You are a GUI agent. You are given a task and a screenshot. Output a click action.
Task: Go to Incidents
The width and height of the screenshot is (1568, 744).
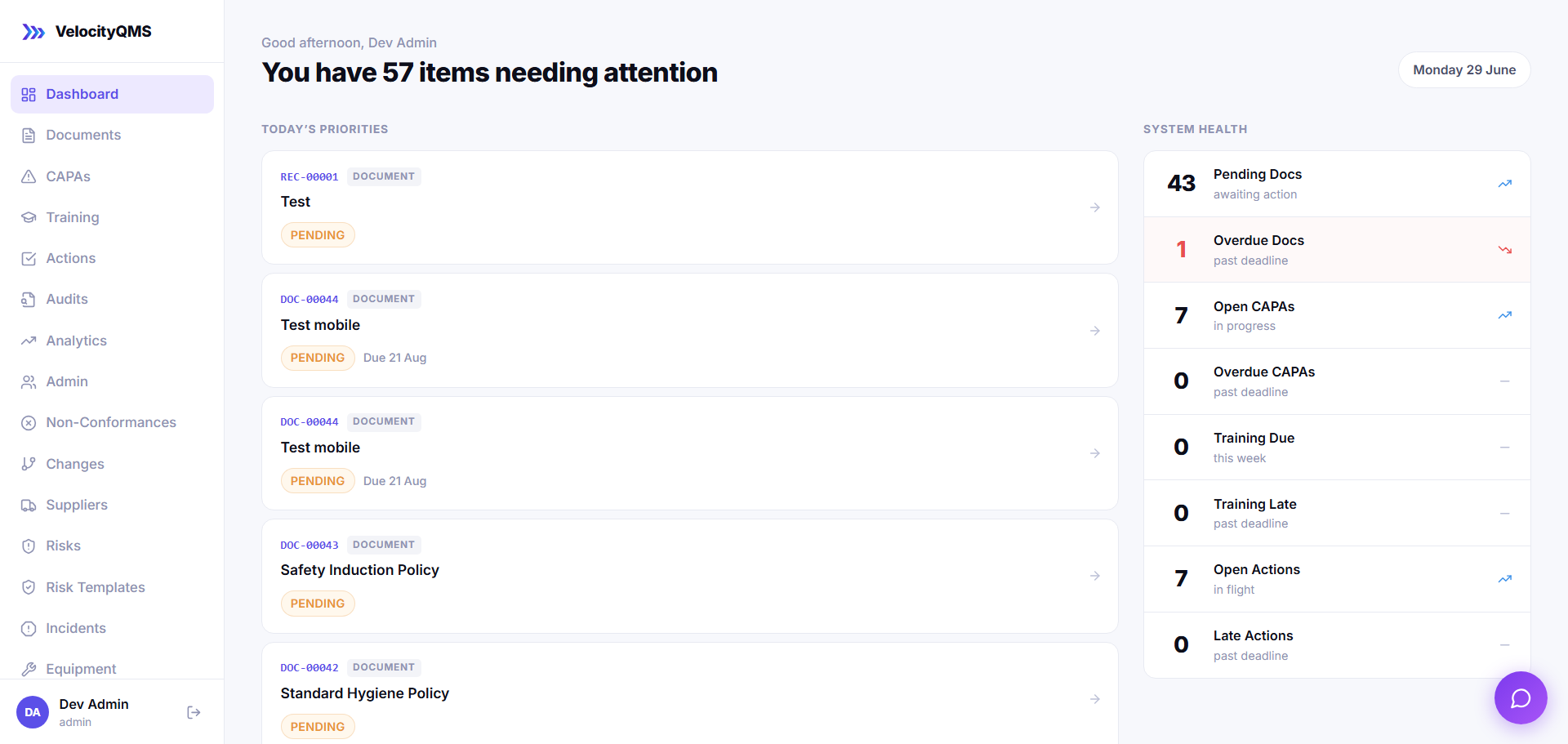coord(112,628)
